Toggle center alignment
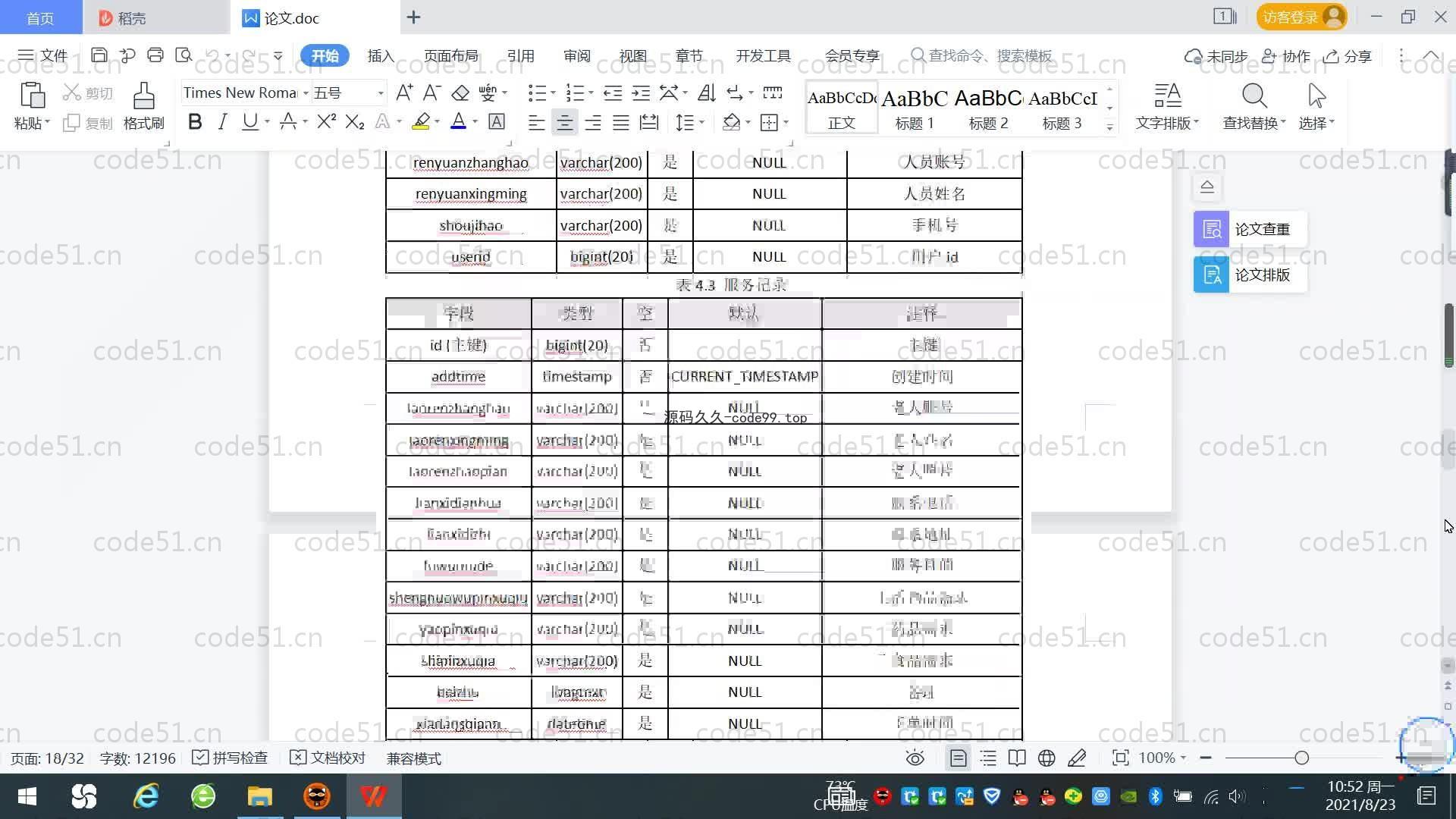The width and height of the screenshot is (1456, 819). [x=564, y=122]
